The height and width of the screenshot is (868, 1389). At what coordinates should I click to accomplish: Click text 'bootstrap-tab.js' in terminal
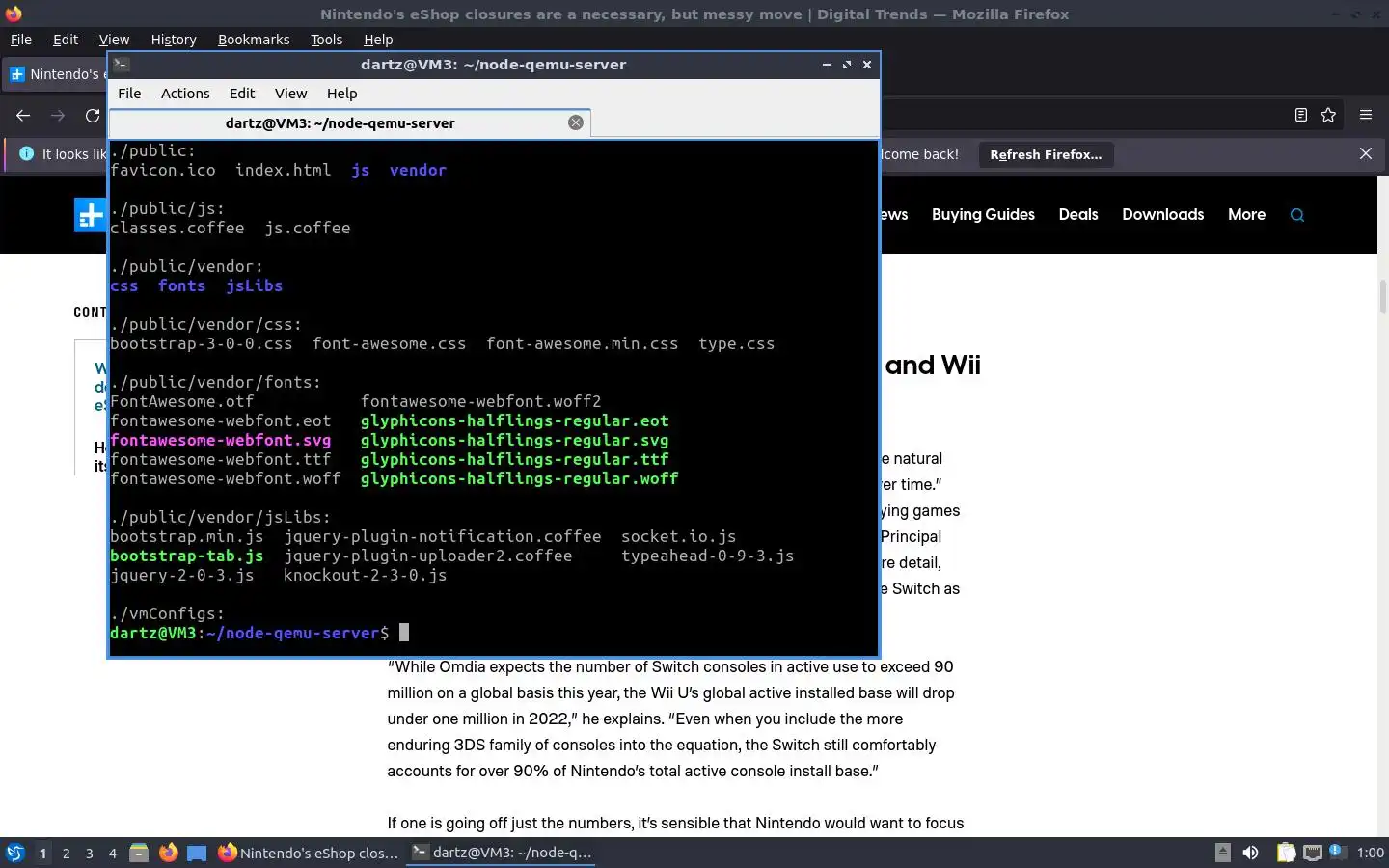coord(186,556)
